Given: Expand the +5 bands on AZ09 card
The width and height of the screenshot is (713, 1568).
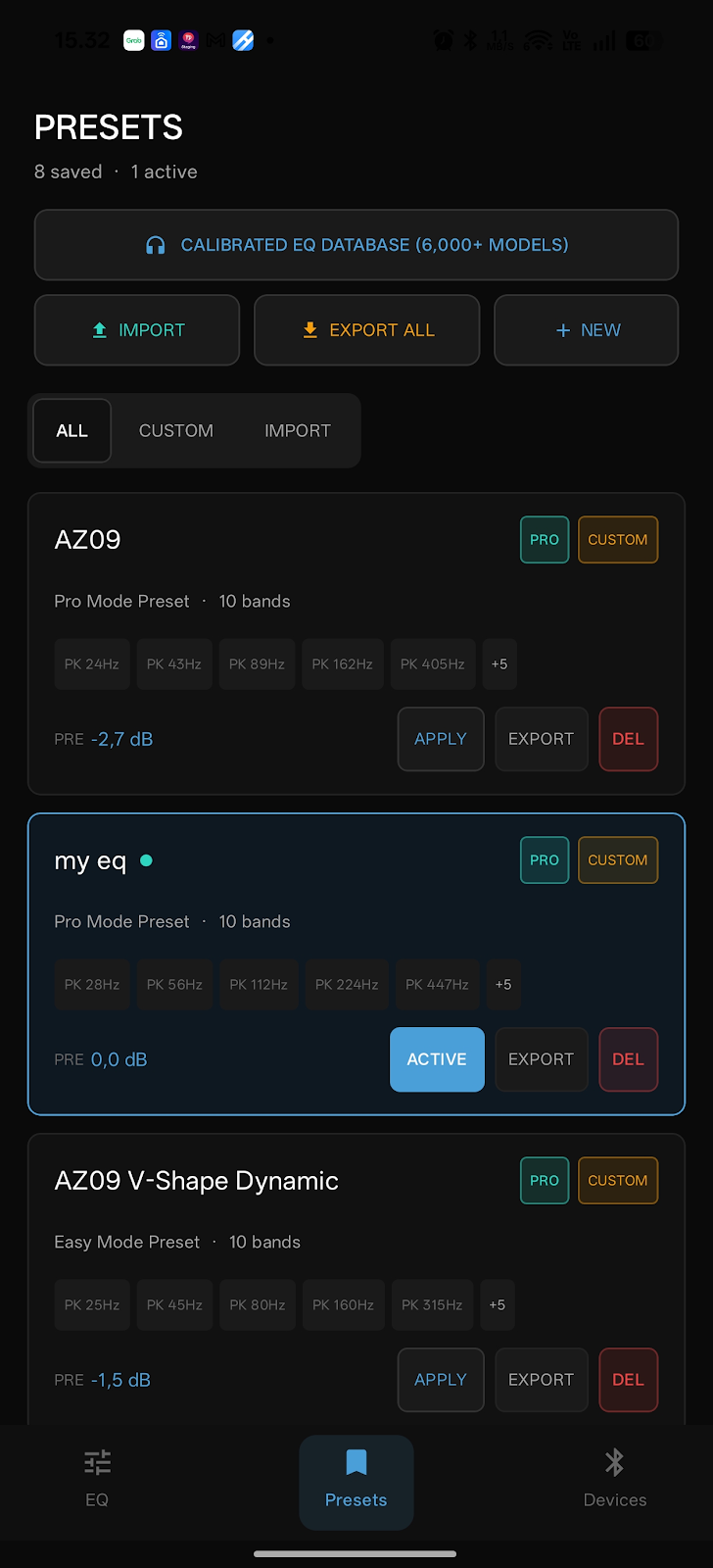Looking at the screenshot, I should (x=499, y=664).
